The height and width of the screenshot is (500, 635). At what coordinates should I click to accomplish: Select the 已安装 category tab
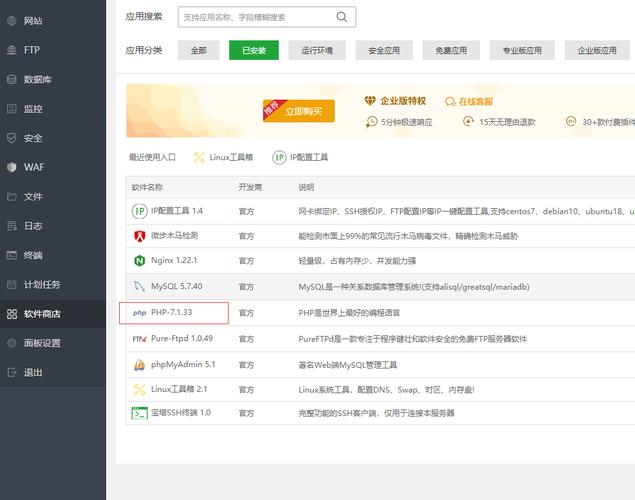[254, 50]
